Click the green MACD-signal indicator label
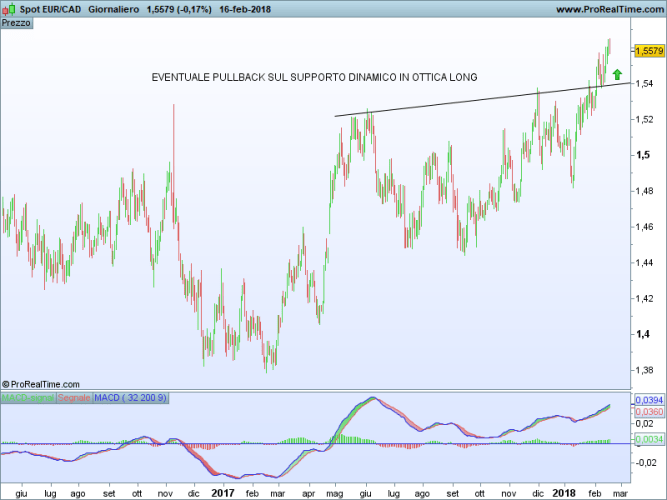Screen dimensions: 667x500 pos(28,398)
